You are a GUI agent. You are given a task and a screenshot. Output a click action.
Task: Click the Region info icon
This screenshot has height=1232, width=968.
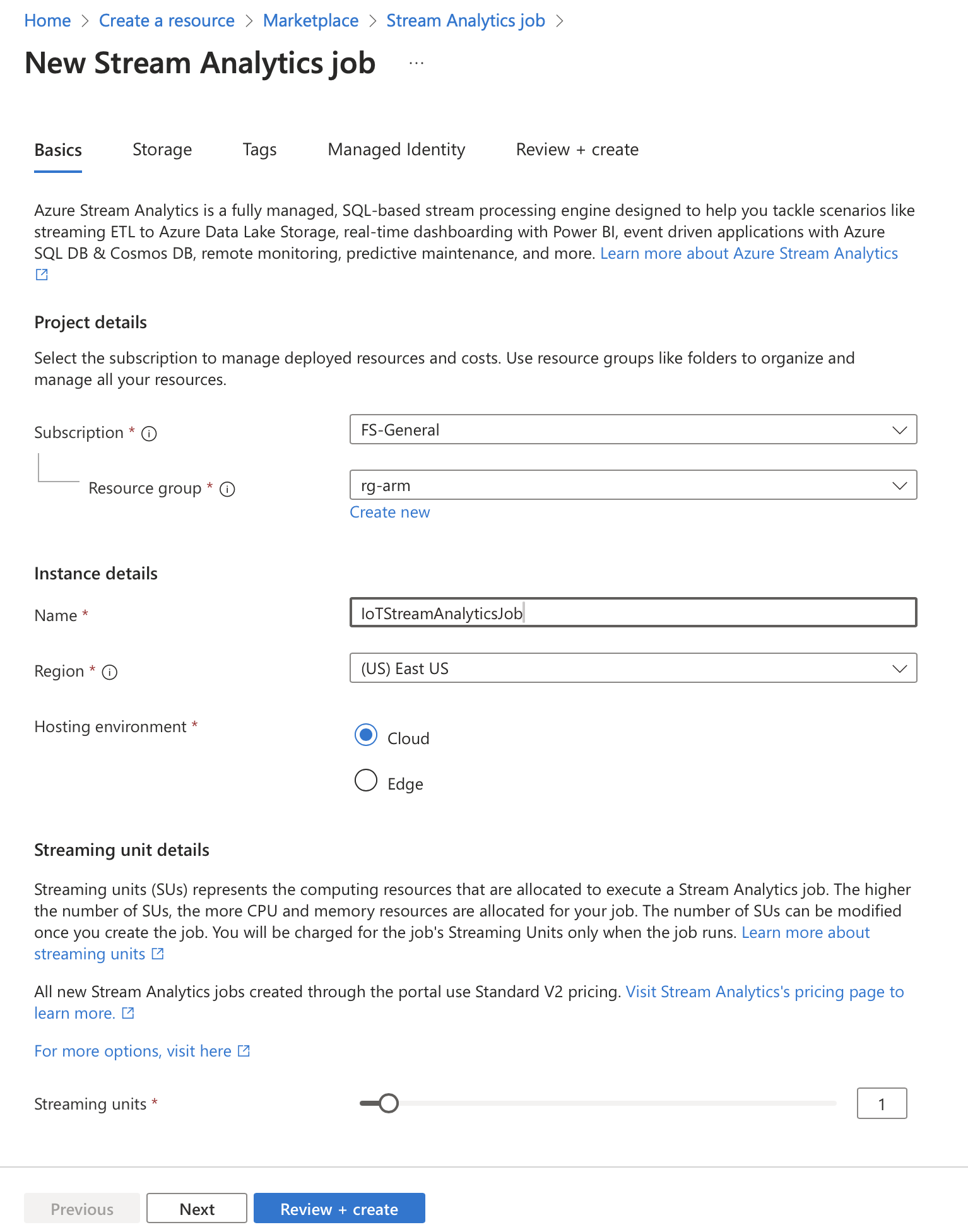tap(110, 672)
